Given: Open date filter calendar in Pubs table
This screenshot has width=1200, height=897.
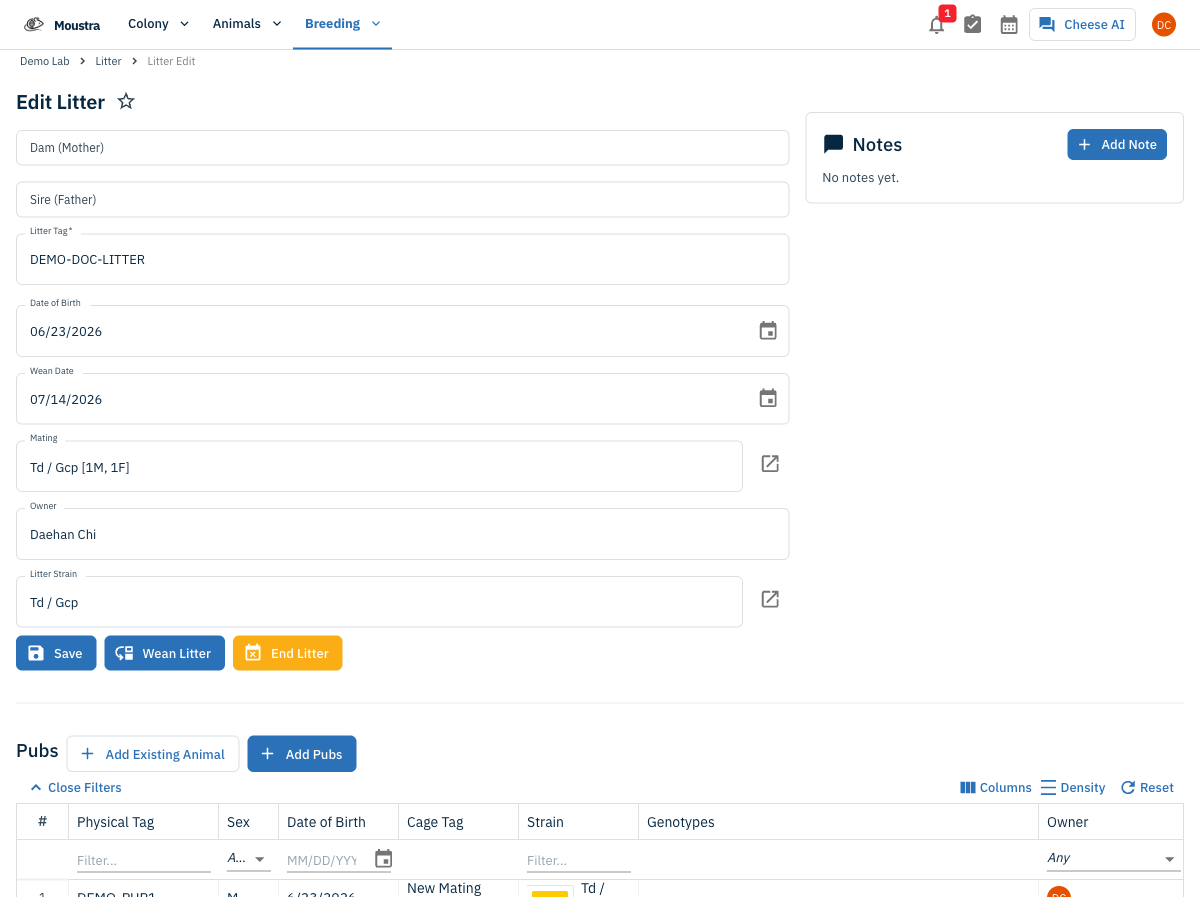Looking at the screenshot, I should (383, 859).
